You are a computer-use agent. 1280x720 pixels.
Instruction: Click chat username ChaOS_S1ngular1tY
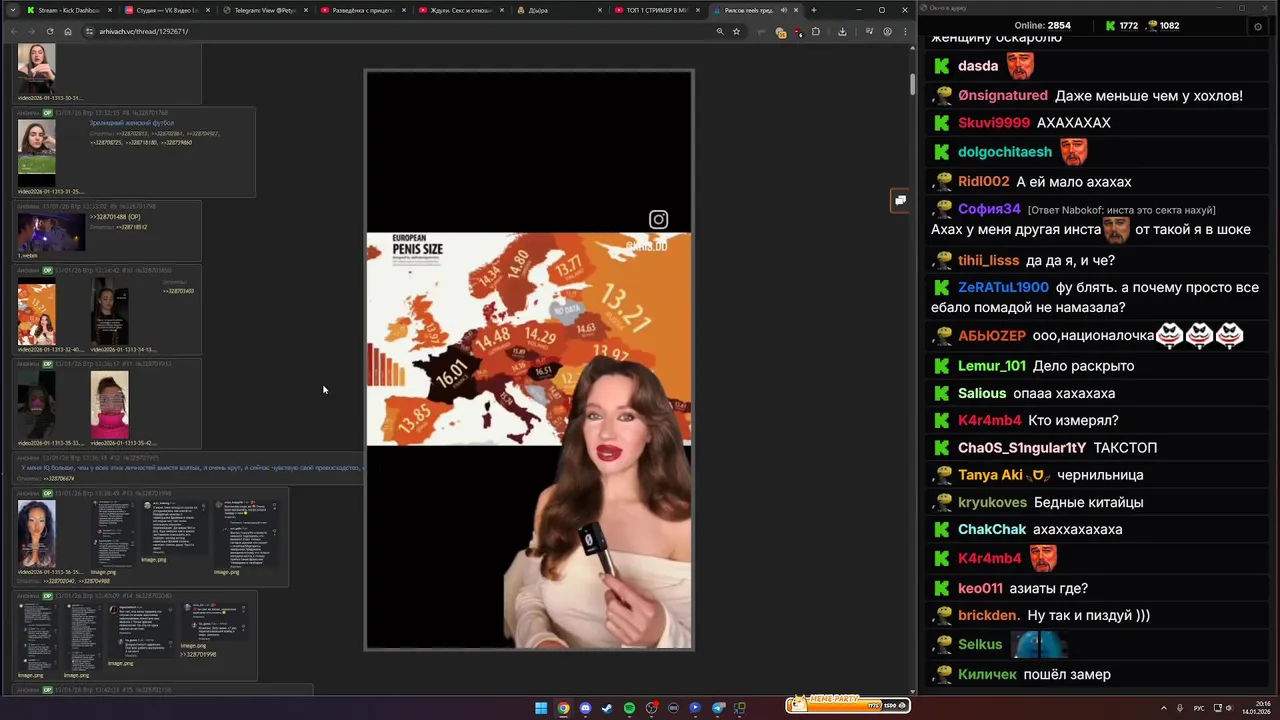[x=1022, y=448]
